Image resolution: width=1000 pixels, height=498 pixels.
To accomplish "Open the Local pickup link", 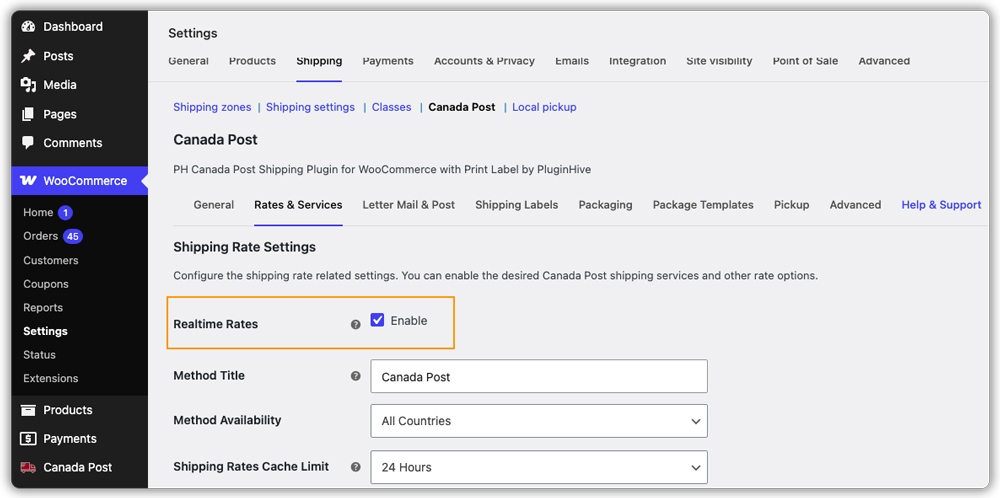I will 544,107.
